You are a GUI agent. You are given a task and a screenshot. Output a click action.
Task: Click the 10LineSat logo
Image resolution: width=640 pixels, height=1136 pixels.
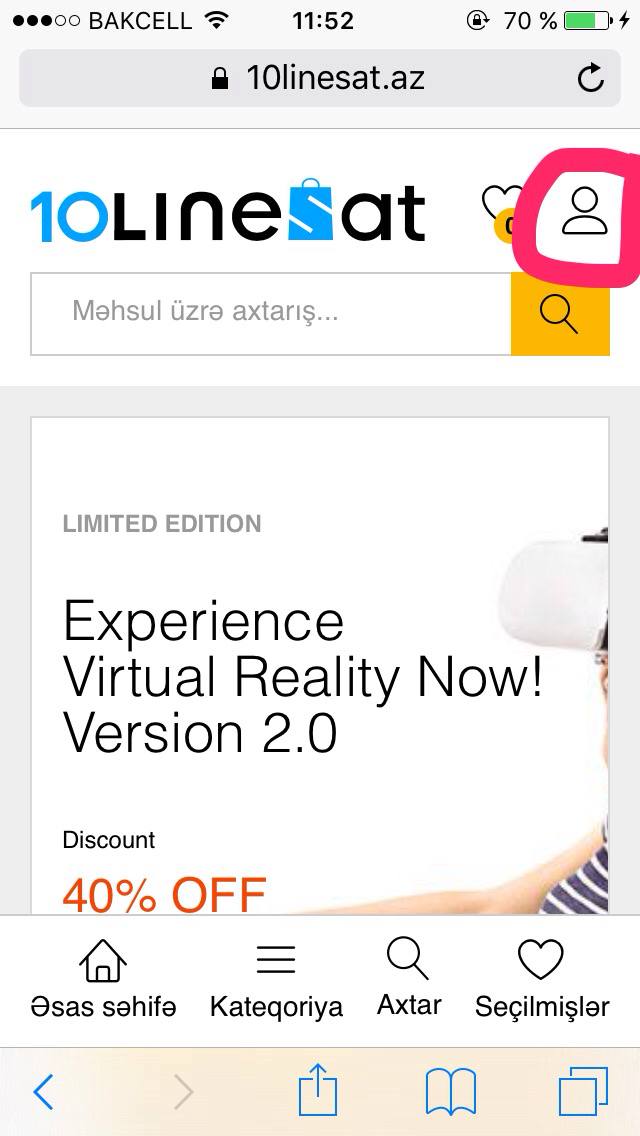[x=228, y=210]
